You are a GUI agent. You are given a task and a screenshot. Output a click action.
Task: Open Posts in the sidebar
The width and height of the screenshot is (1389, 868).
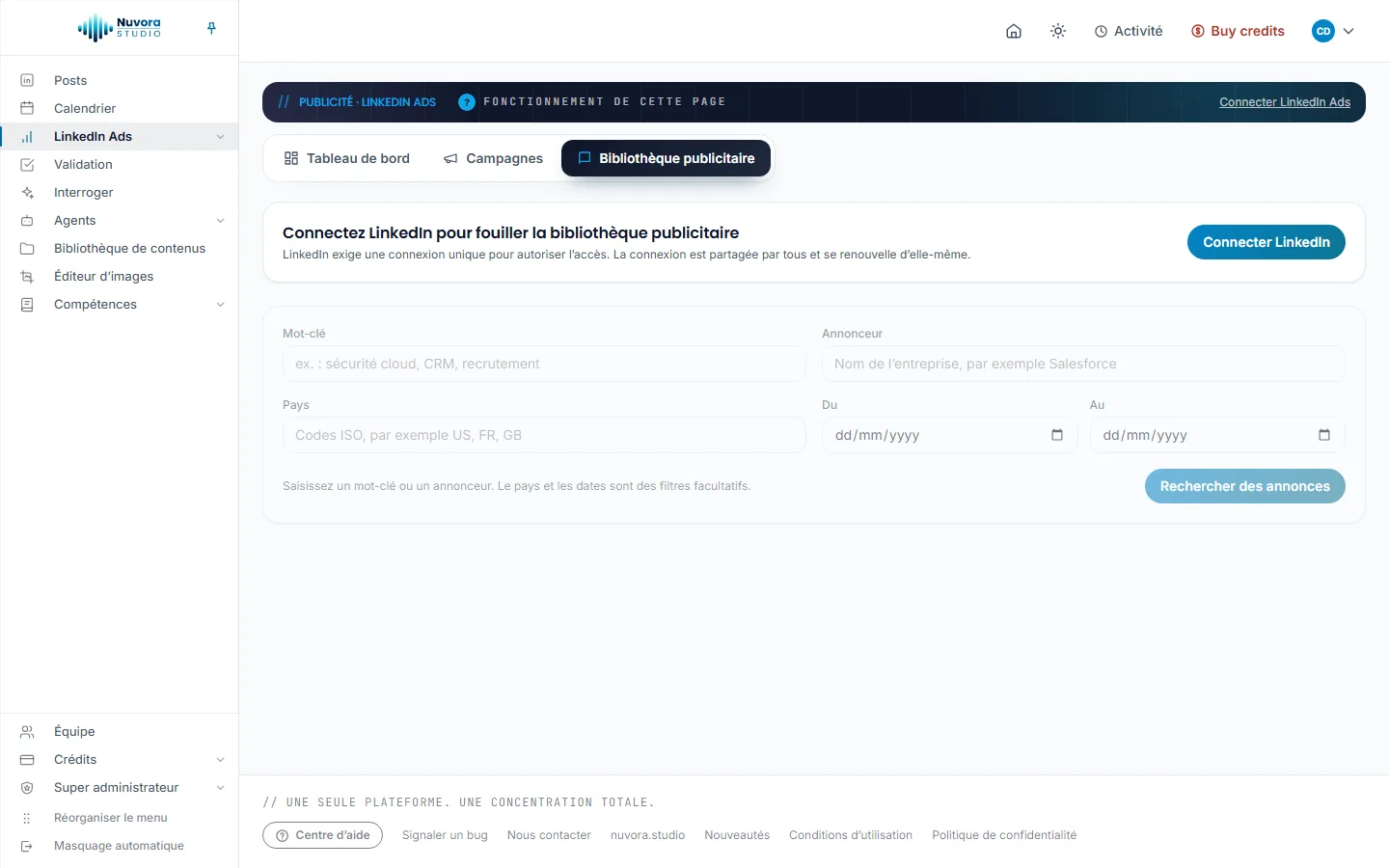[120, 80]
